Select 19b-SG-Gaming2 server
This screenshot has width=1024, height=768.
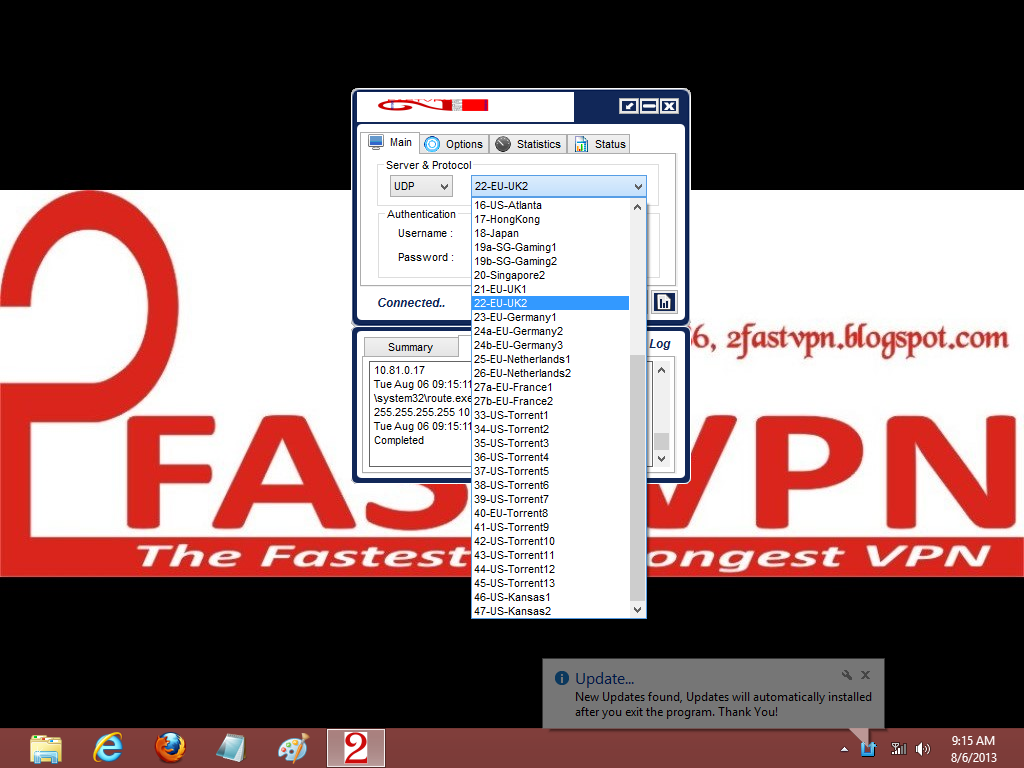point(550,261)
